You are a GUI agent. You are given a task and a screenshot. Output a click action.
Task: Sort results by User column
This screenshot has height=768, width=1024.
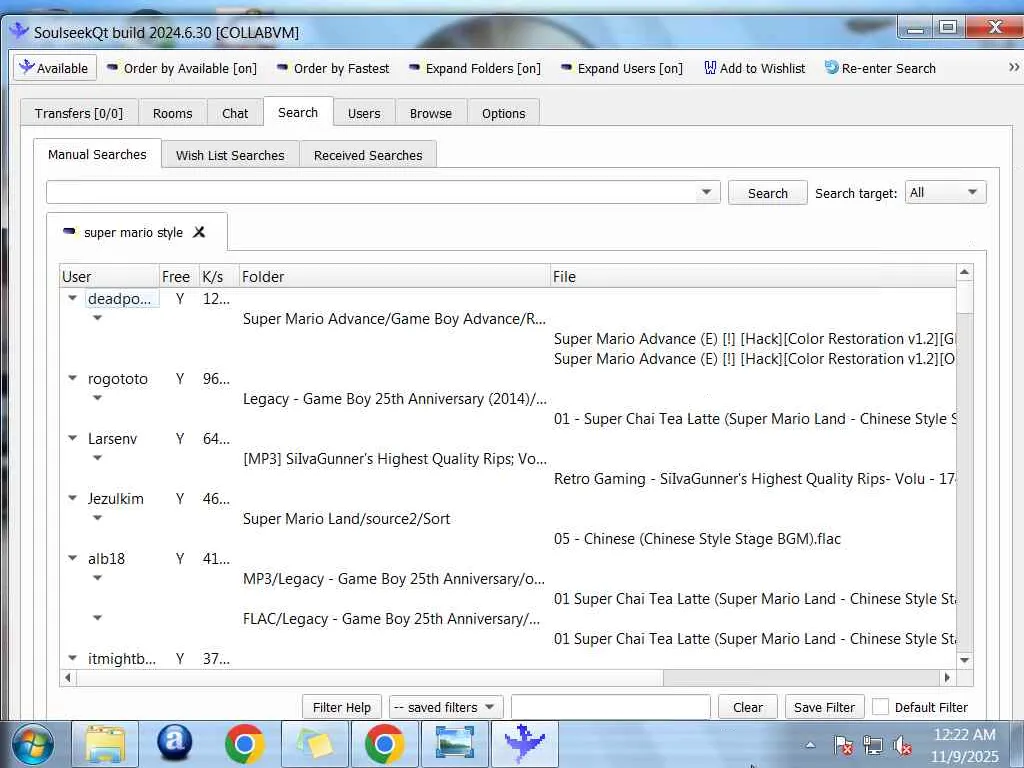109,276
